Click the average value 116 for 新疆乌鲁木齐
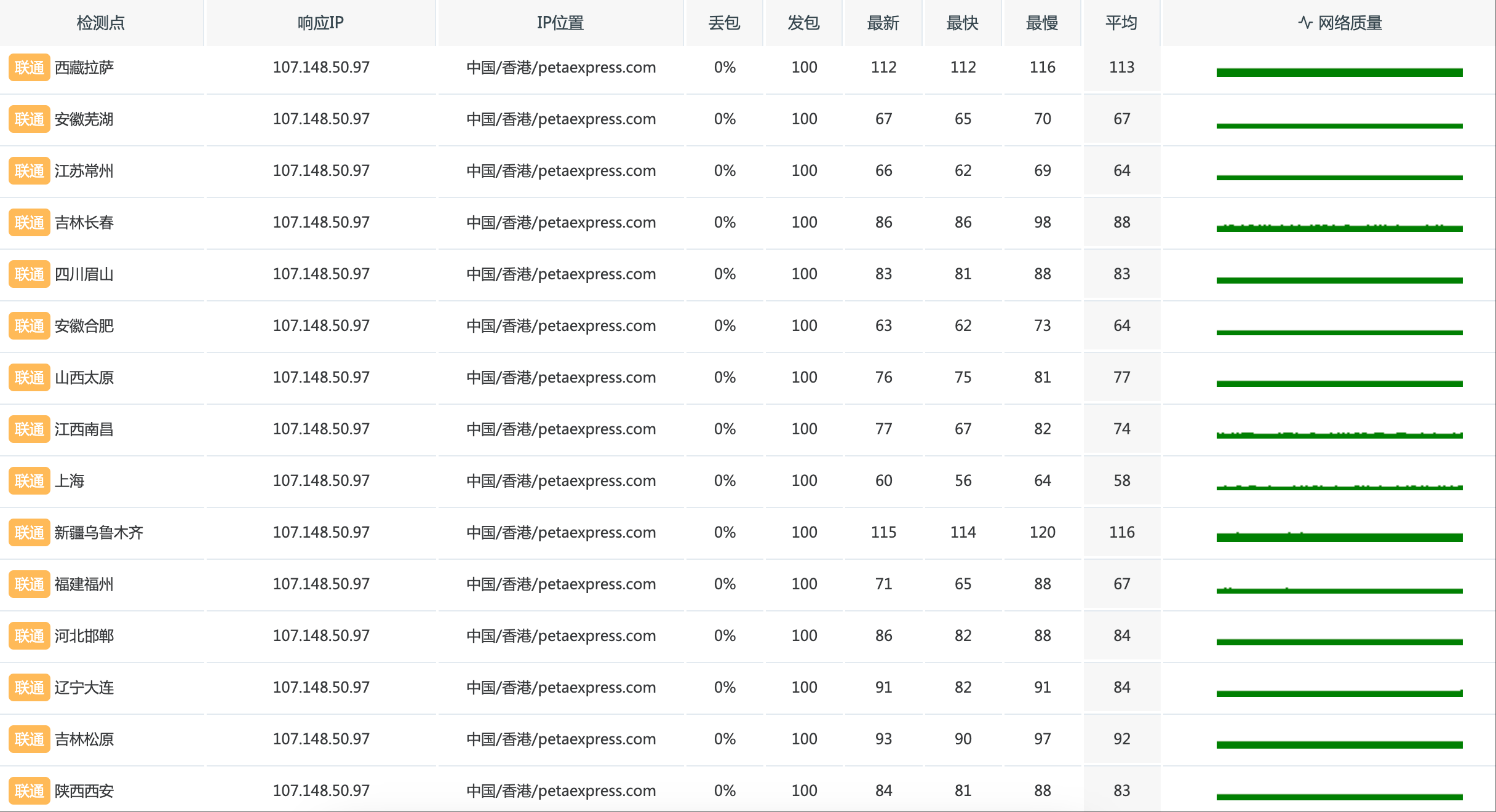 [1121, 532]
